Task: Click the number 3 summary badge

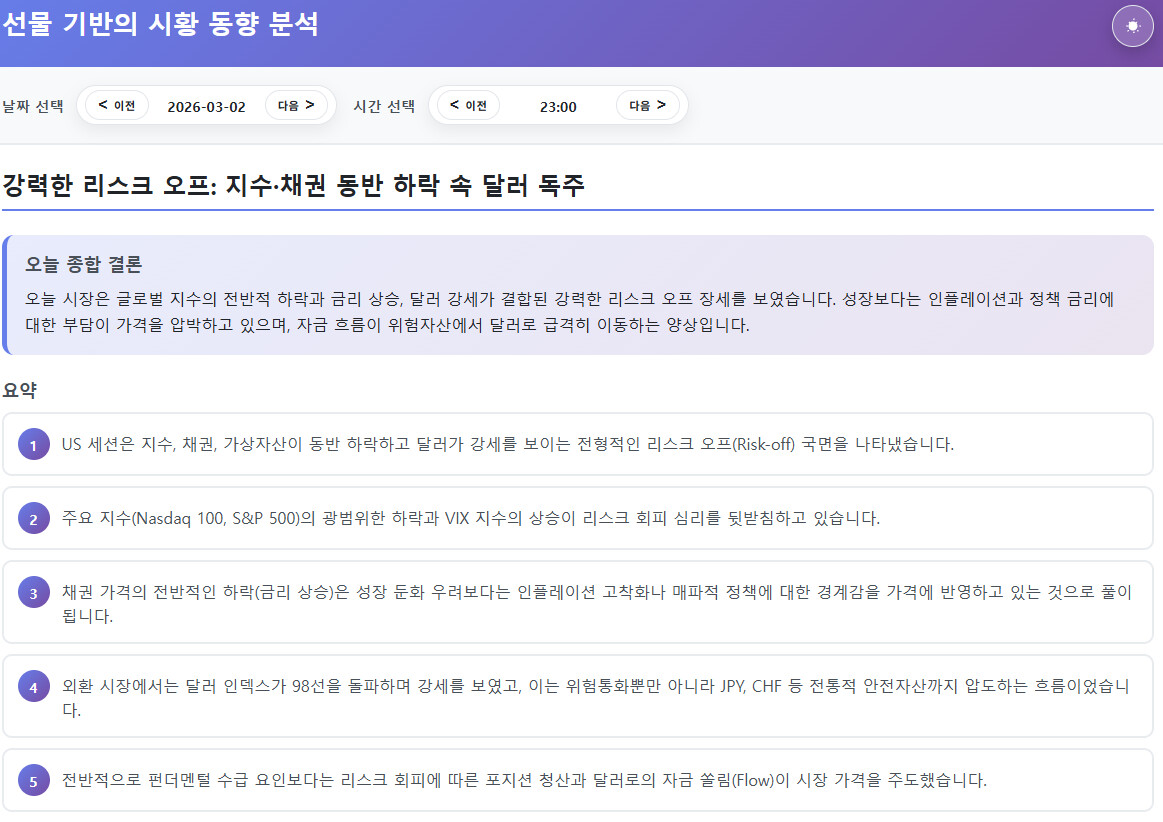Action: pos(33,593)
